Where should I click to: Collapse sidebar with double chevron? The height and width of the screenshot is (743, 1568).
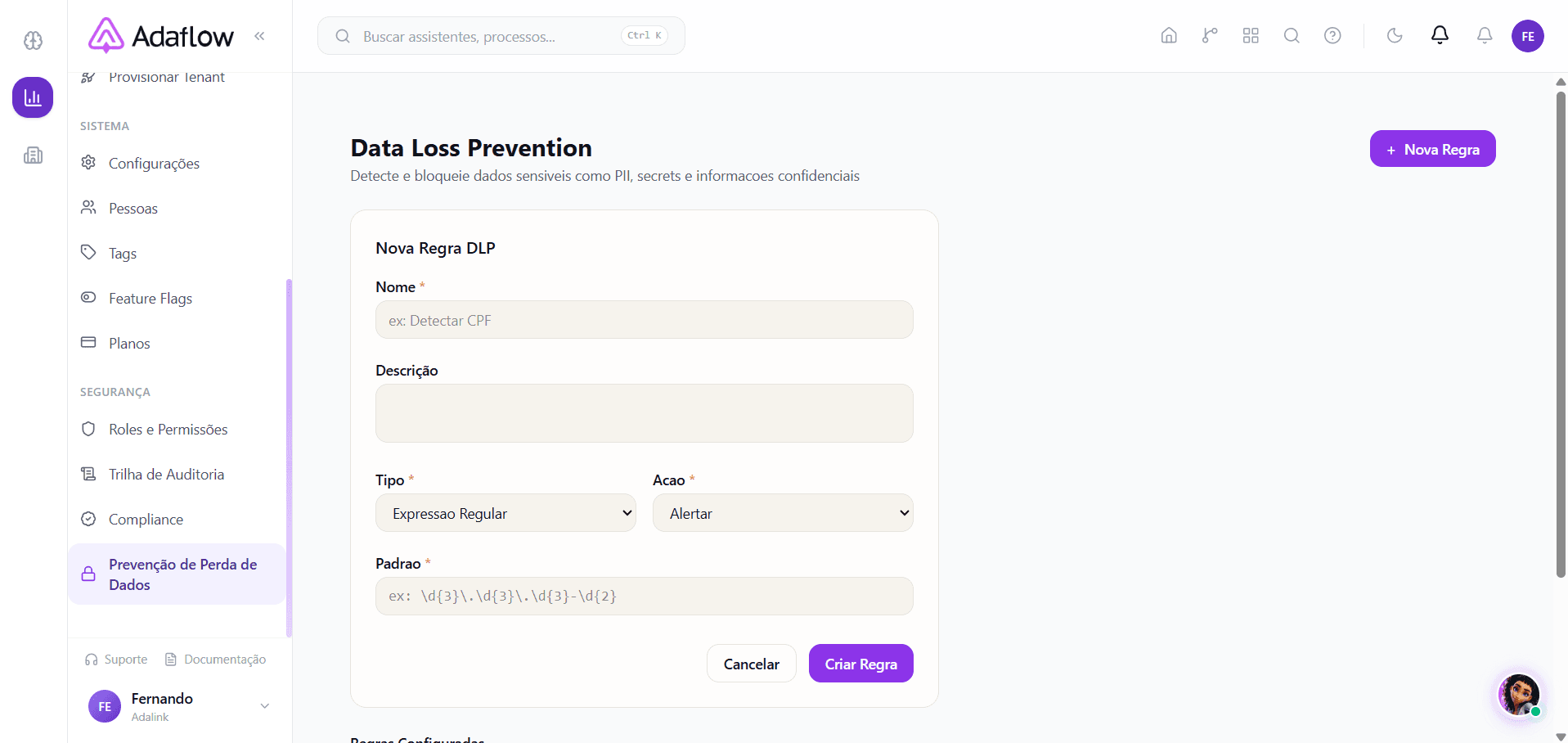[x=259, y=36]
